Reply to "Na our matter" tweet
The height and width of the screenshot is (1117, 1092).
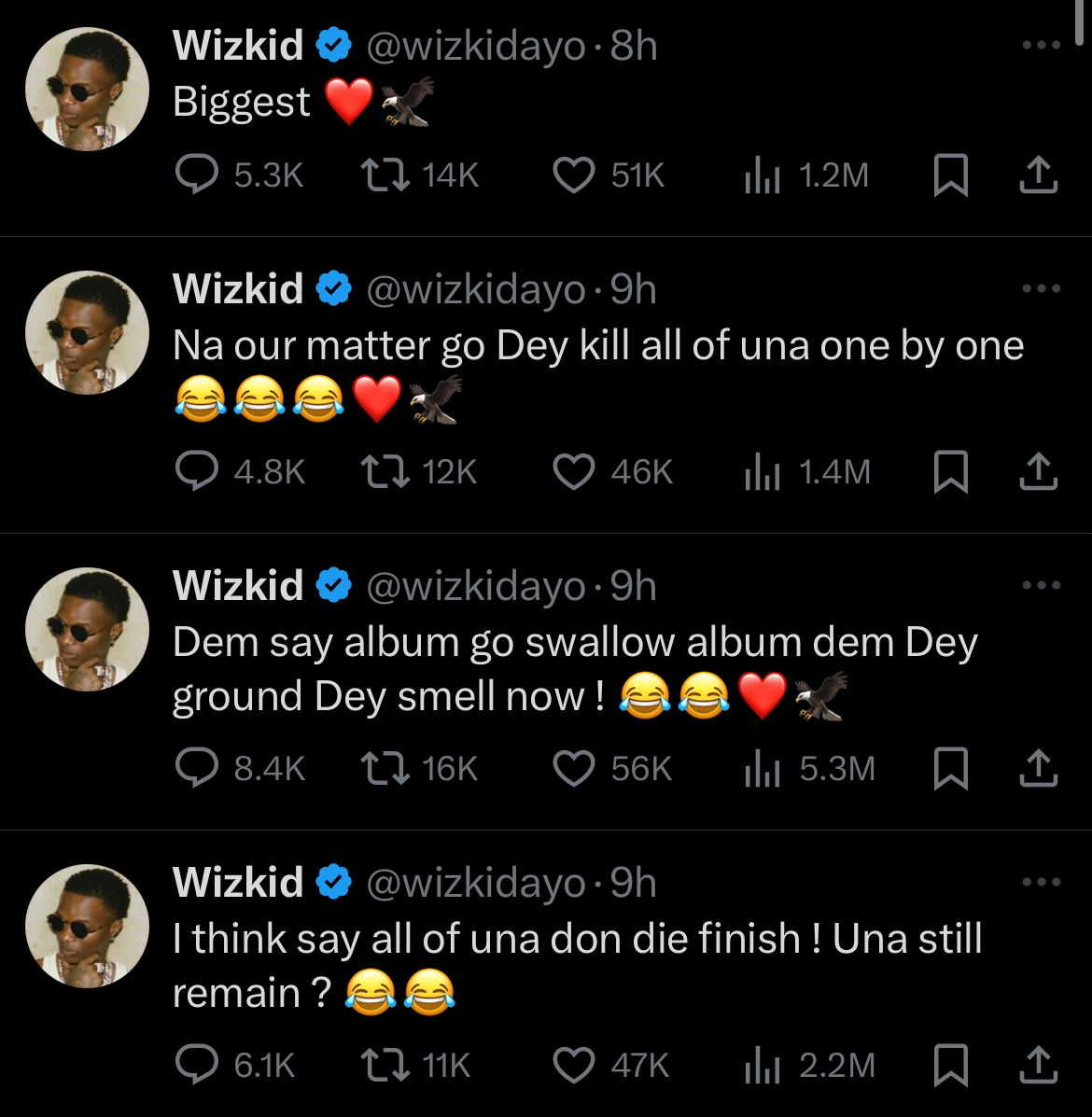tap(198, 472)
